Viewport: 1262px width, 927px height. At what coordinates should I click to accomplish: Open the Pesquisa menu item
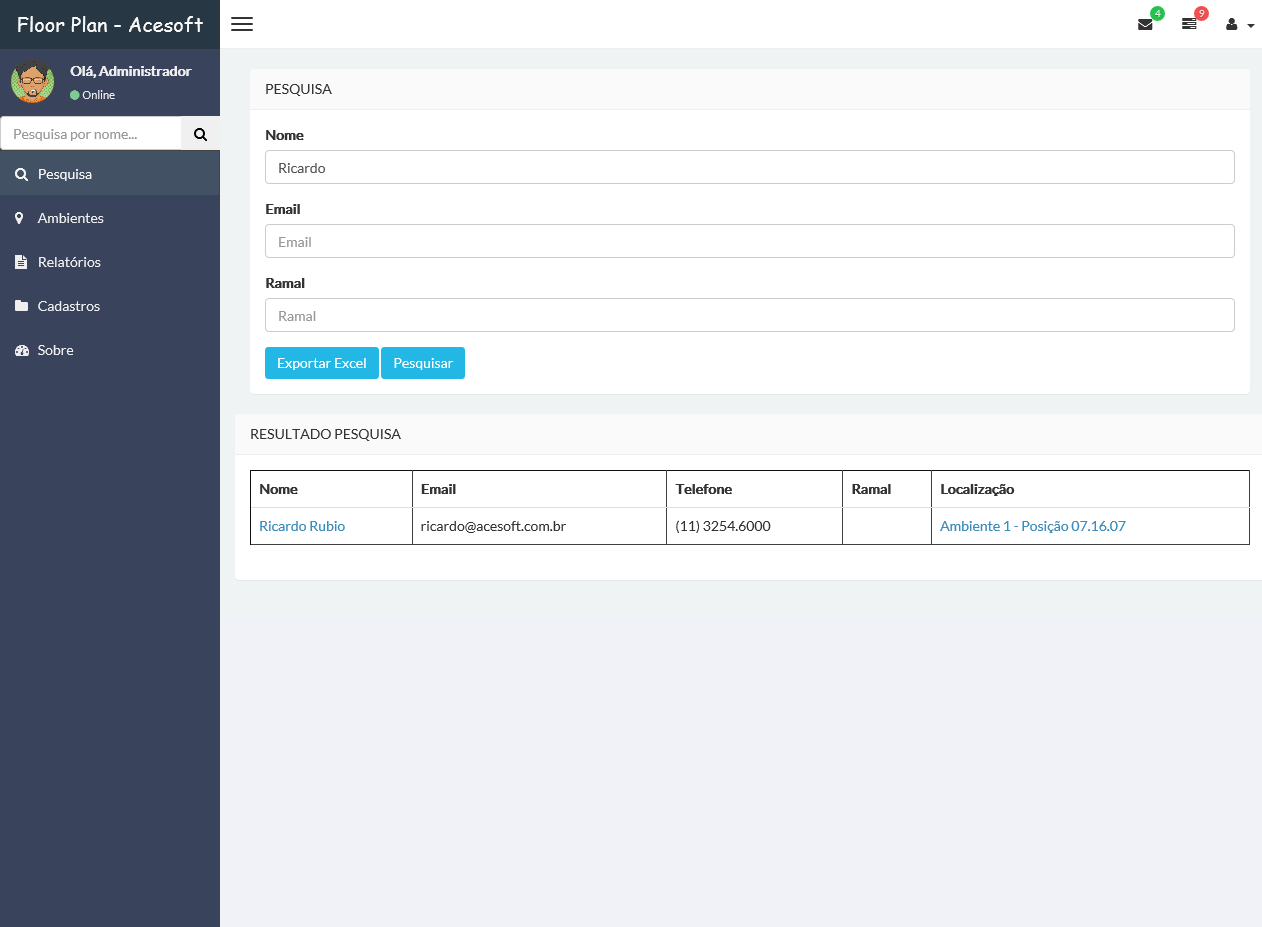click(x=110, y=174)
